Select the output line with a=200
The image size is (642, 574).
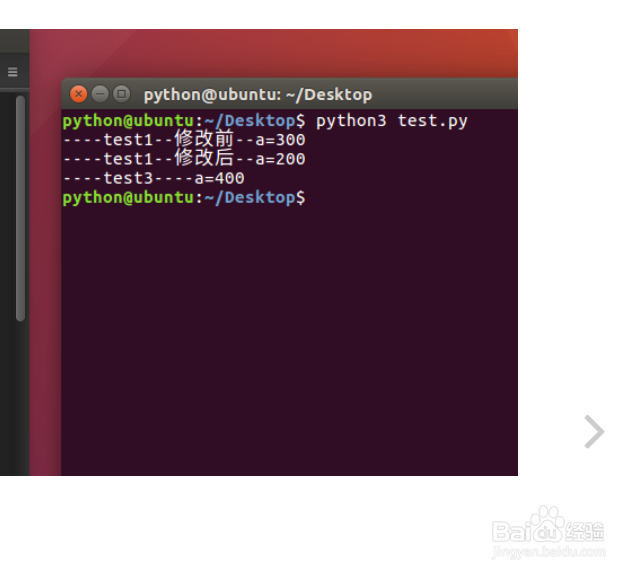coord(184,158)
